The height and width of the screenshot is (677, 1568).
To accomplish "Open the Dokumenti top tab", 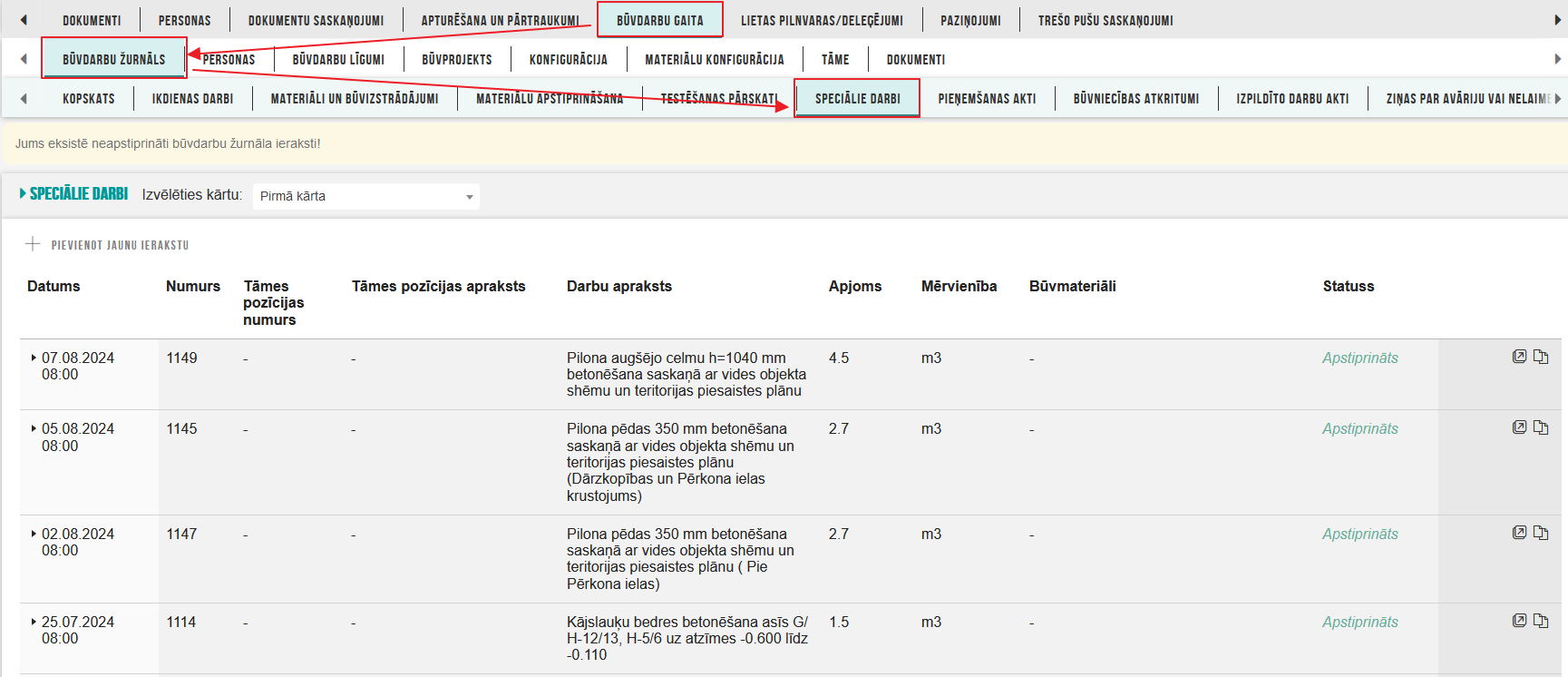I will 92,20.
